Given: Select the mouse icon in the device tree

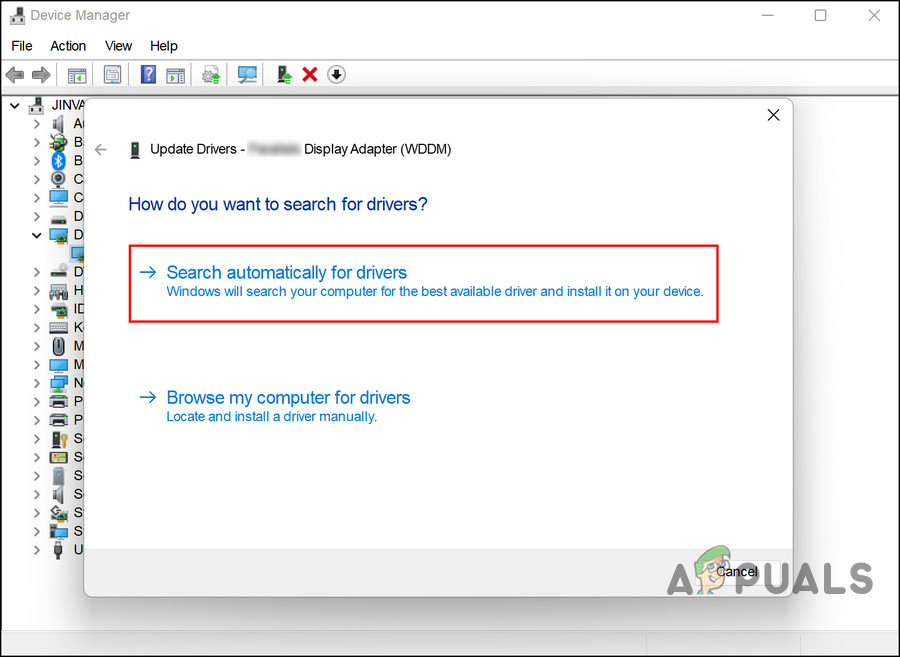Looking at the screenshot, I should pyautogui.click(x=59, y=347).
